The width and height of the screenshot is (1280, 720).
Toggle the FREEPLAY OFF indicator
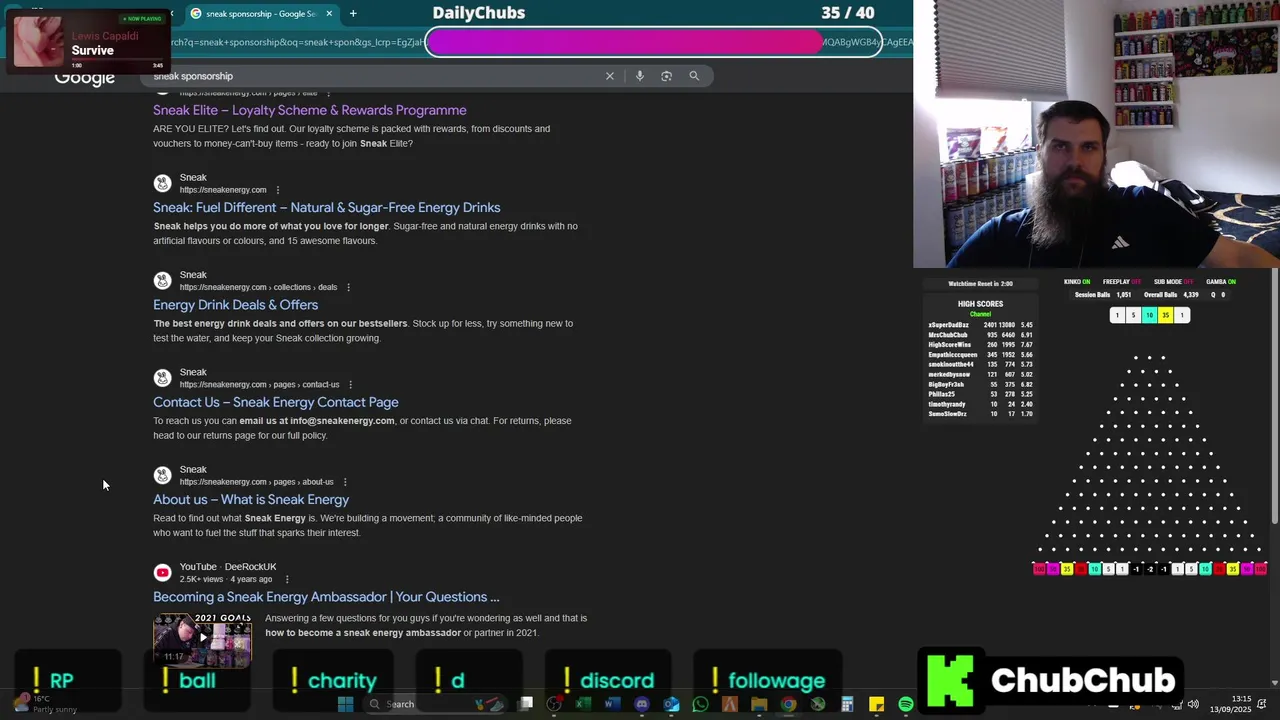1121,282
